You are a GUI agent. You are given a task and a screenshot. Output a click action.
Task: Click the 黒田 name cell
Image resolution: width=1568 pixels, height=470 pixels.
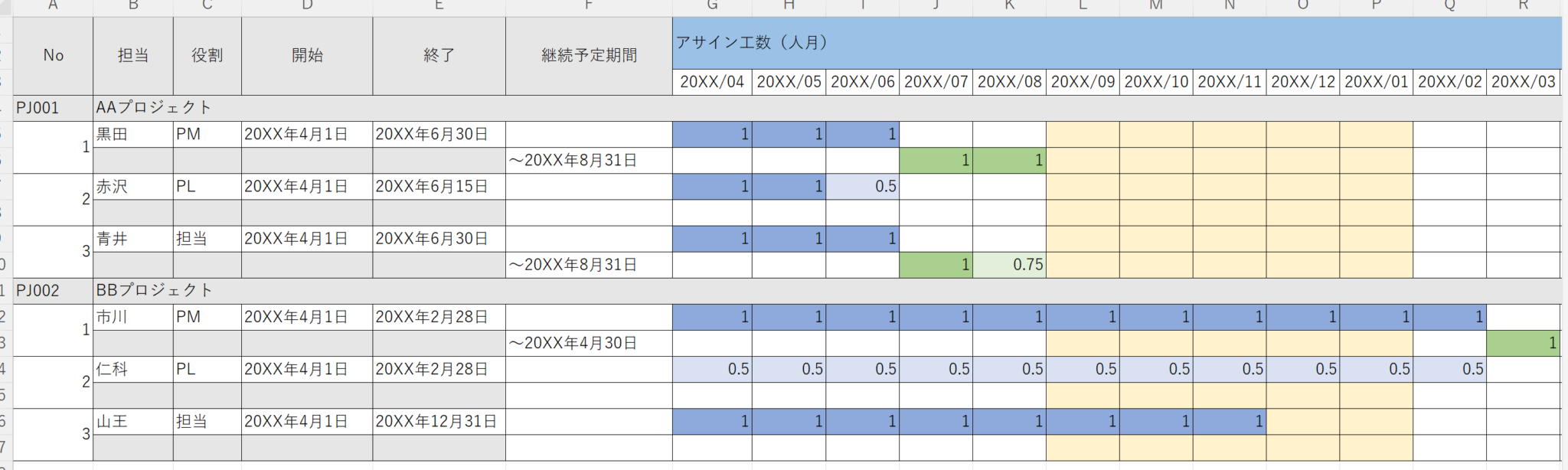tap(132, 135)
